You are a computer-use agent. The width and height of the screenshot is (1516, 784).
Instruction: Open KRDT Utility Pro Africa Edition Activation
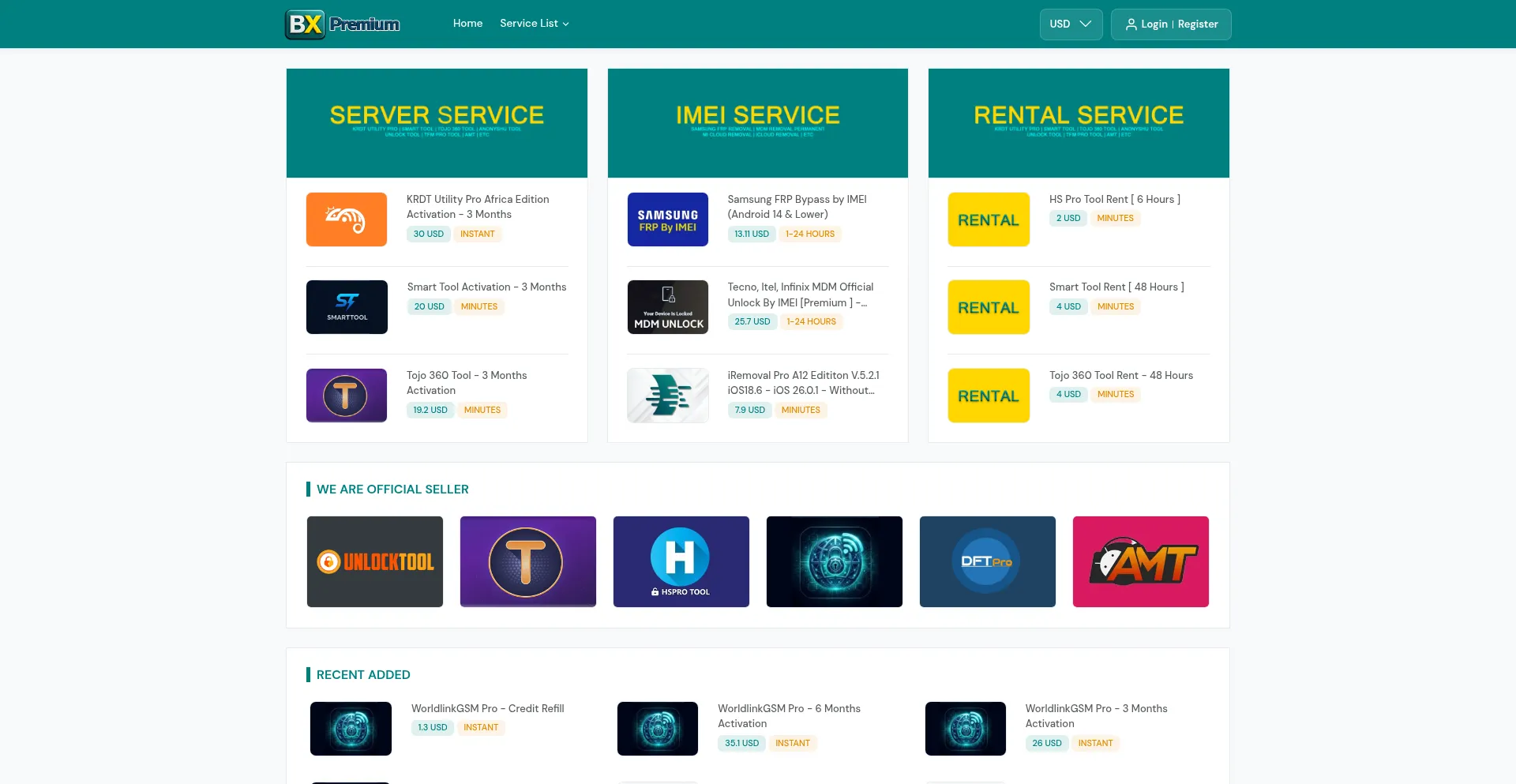coord(478,207)
